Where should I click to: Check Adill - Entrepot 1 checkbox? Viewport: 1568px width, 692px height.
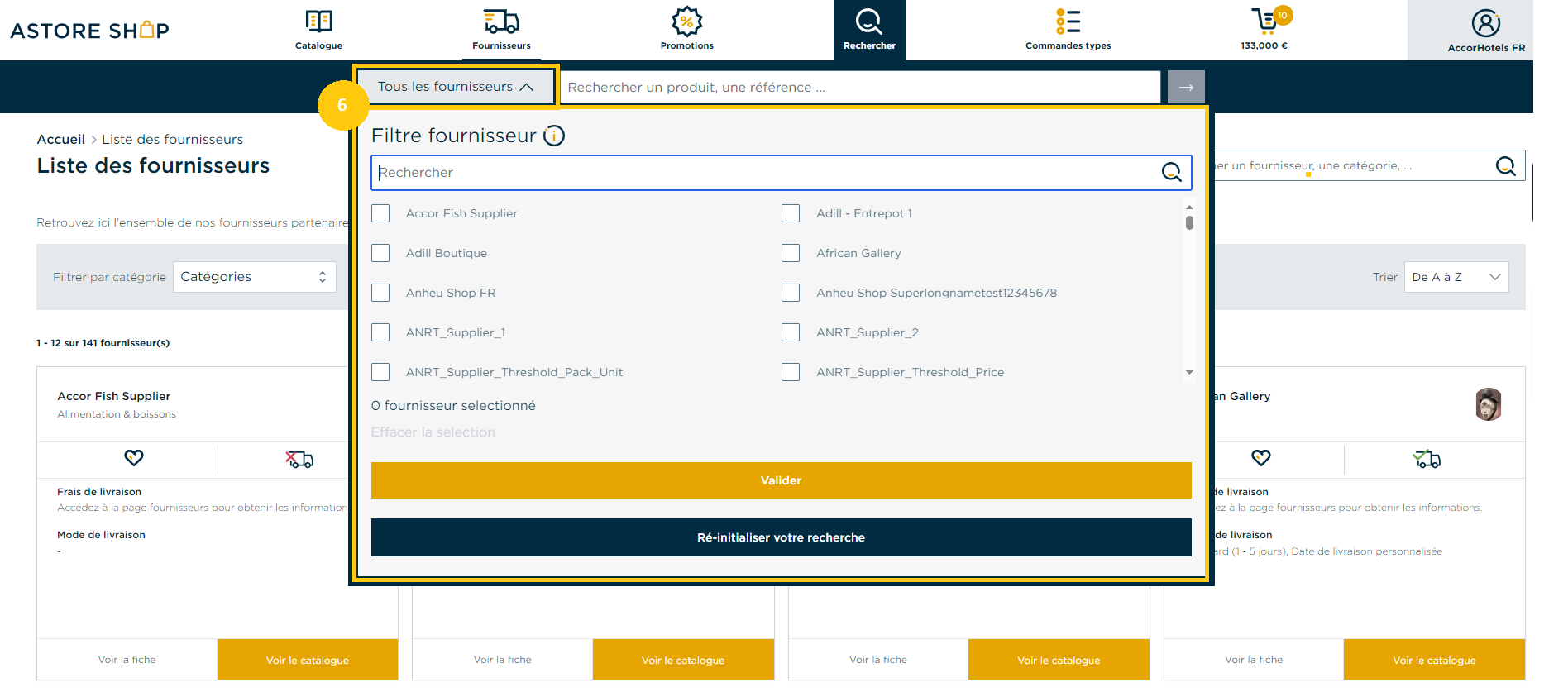(791, 213)
